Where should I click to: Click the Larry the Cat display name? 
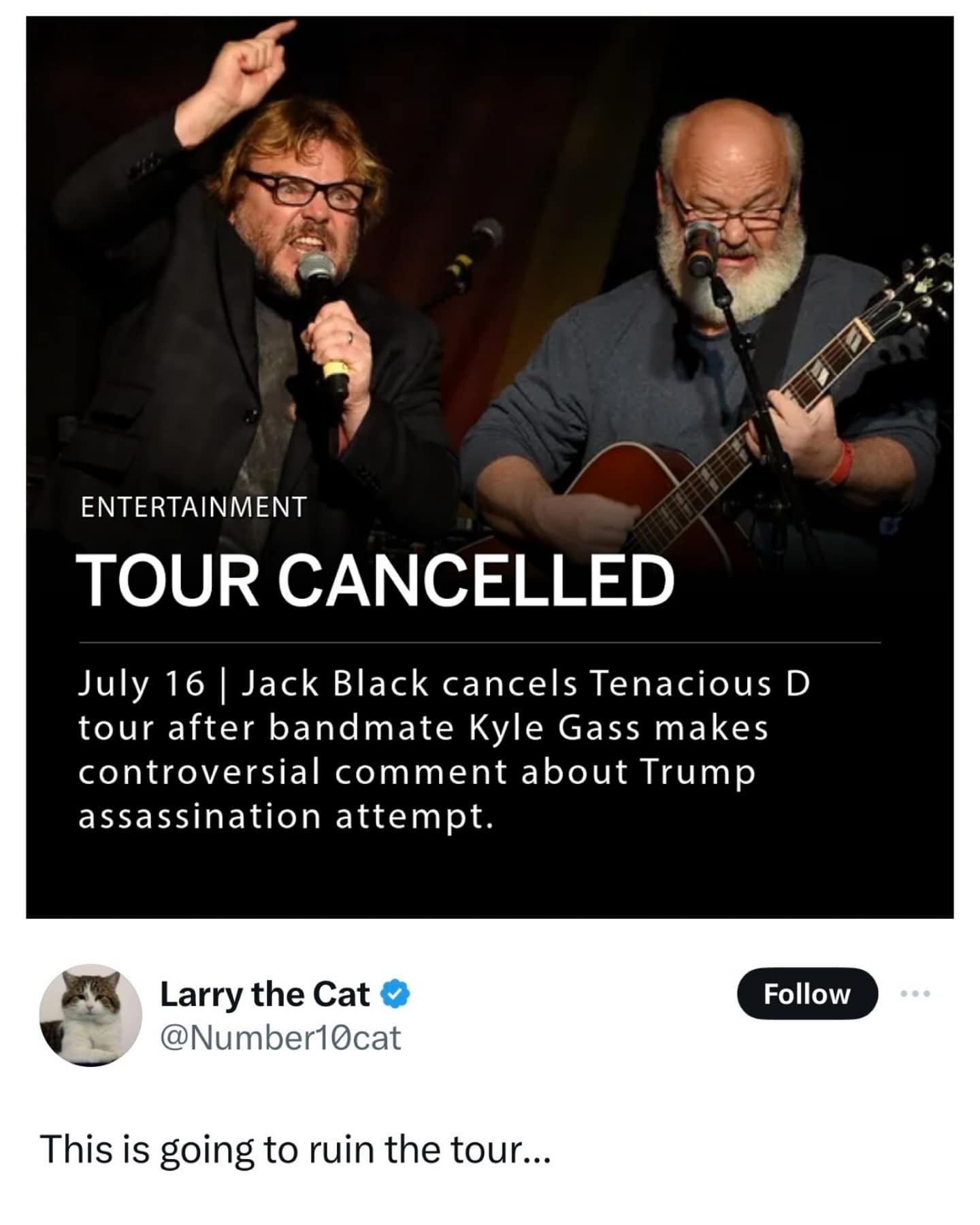265,994
